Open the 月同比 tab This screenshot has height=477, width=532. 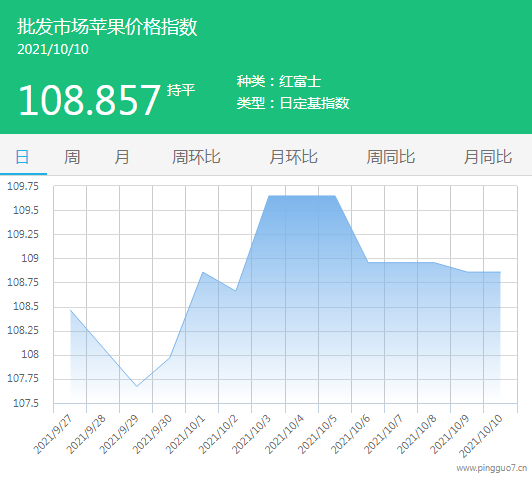pos(488,157)
